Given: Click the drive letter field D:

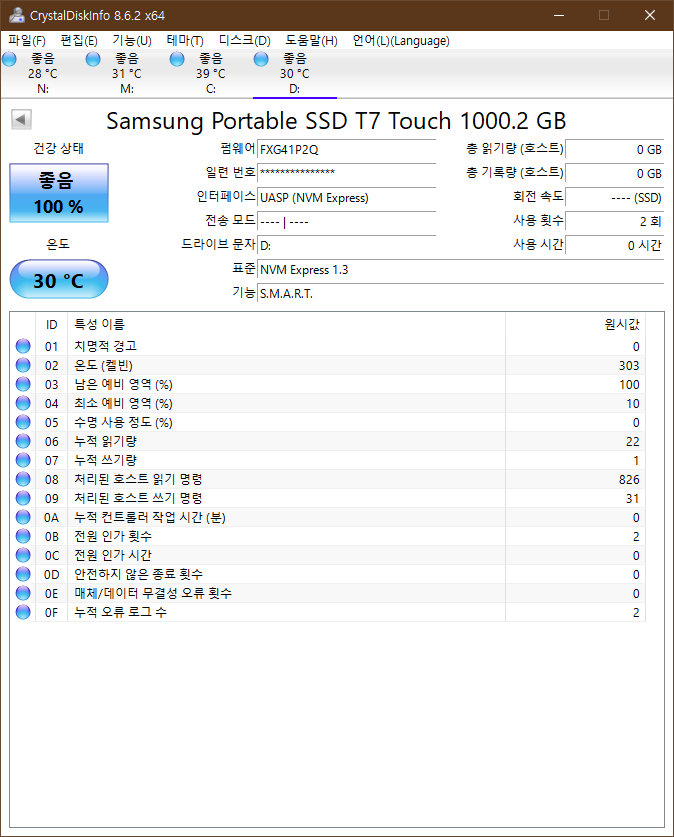Looking at the screenshot, I should click(x=346, y=246).
